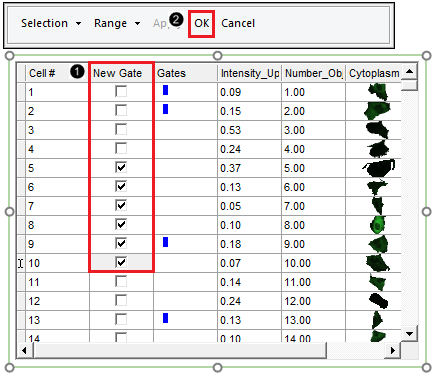Check New Gate box for cell 4
The height and width of the screenshot is (374, 434).
point(121,148)
